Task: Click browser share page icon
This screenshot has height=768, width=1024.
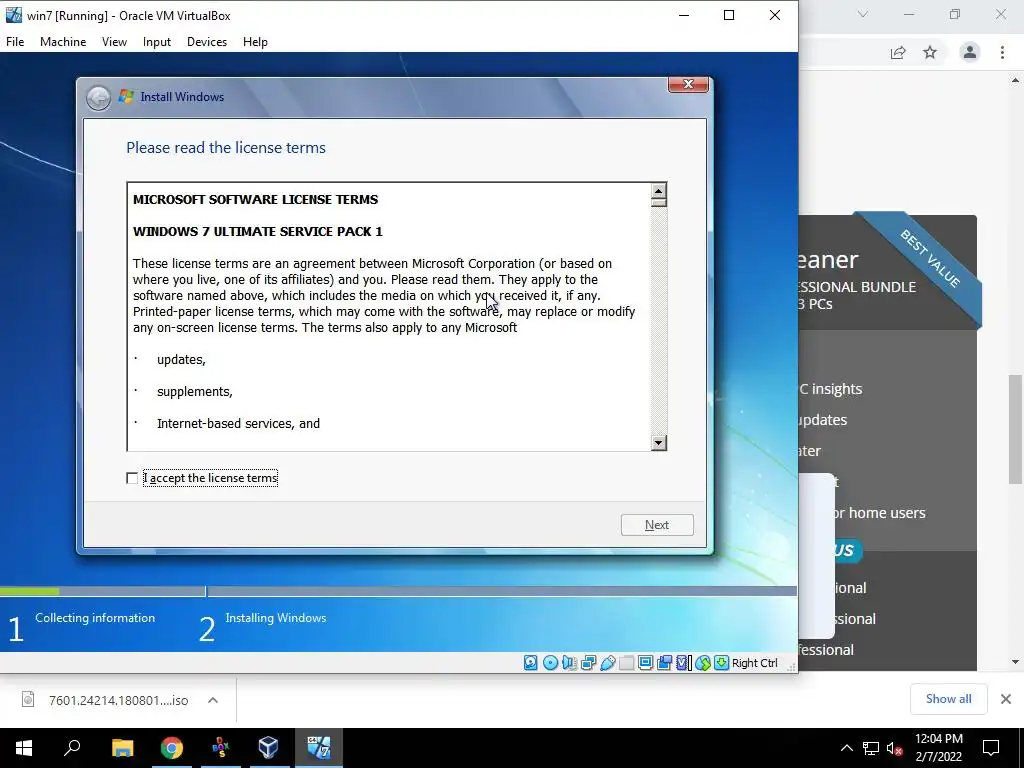Action: 898,52
